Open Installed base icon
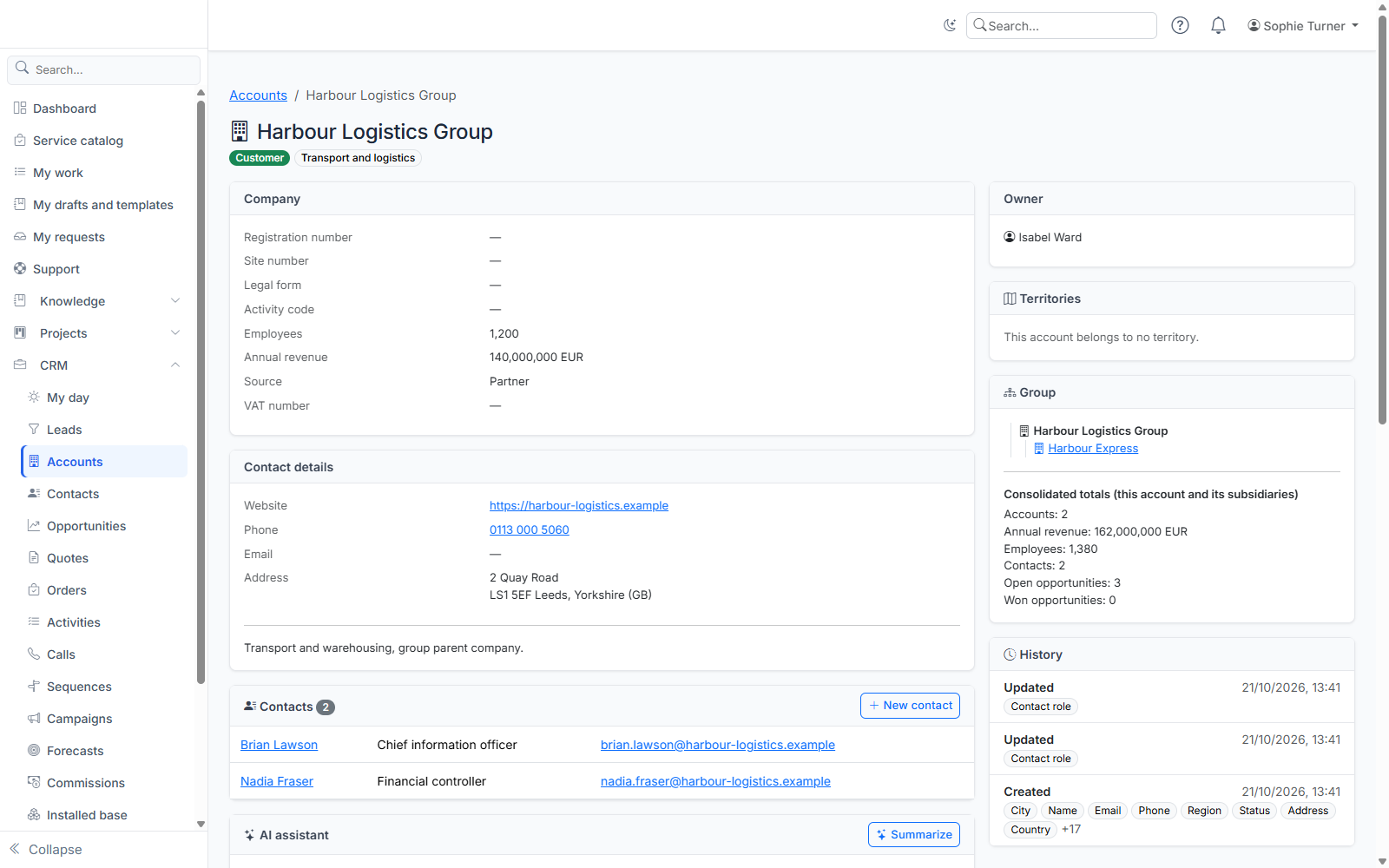The image size is (1389, 868). tap(34, 815)
